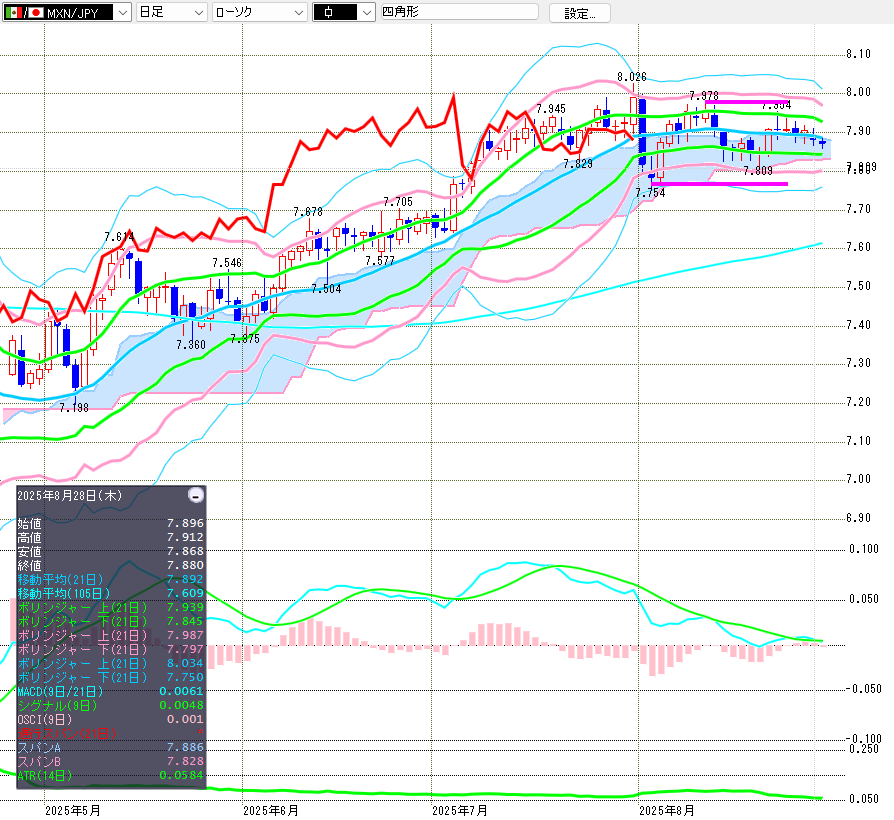
Task: Select the 安値 7.868 row
Action: (111, 551)
